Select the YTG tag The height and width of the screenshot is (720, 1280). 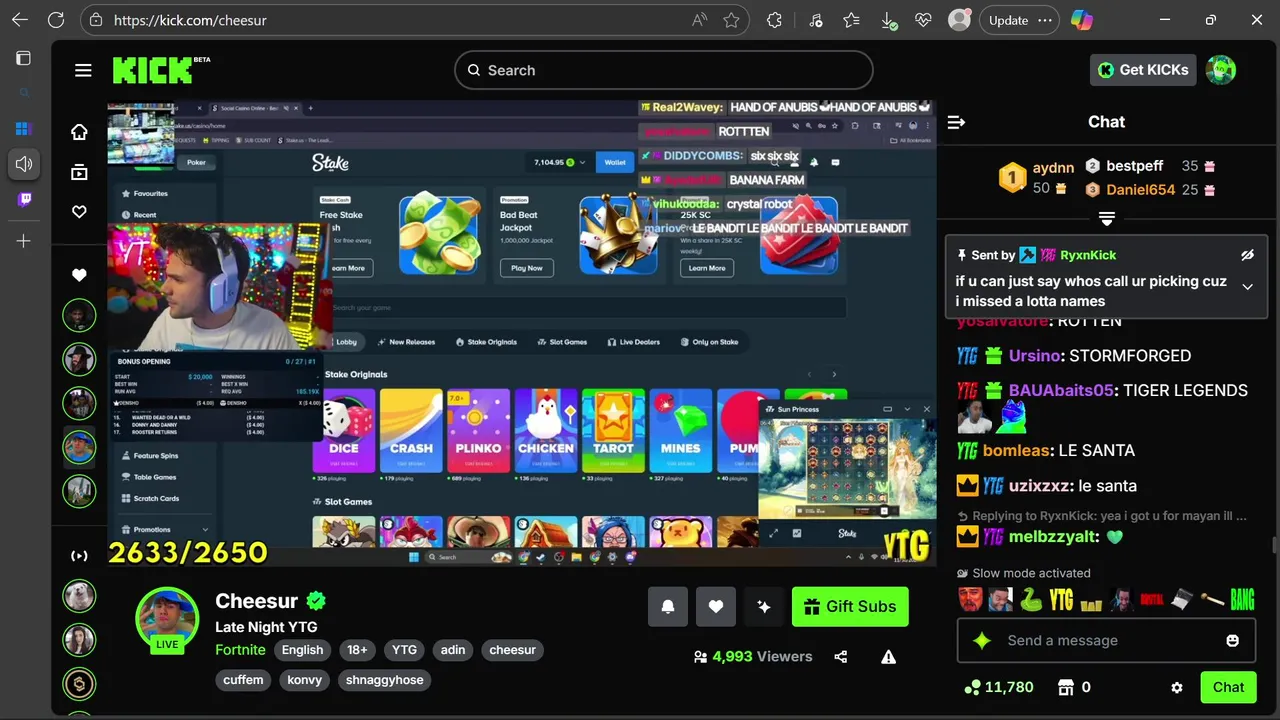[x=404, y=650]
